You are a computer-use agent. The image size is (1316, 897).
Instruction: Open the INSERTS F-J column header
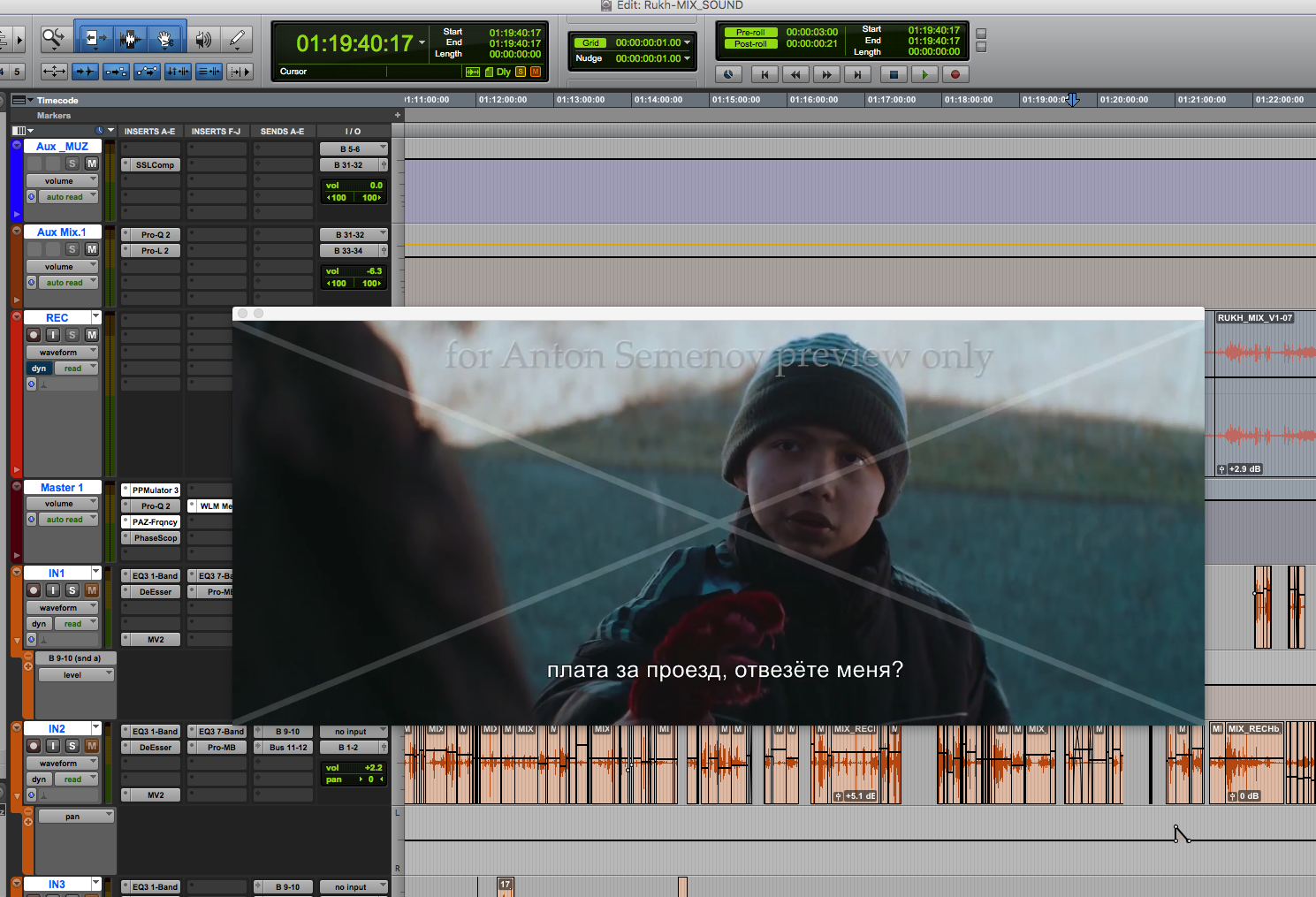pos(216,131)
